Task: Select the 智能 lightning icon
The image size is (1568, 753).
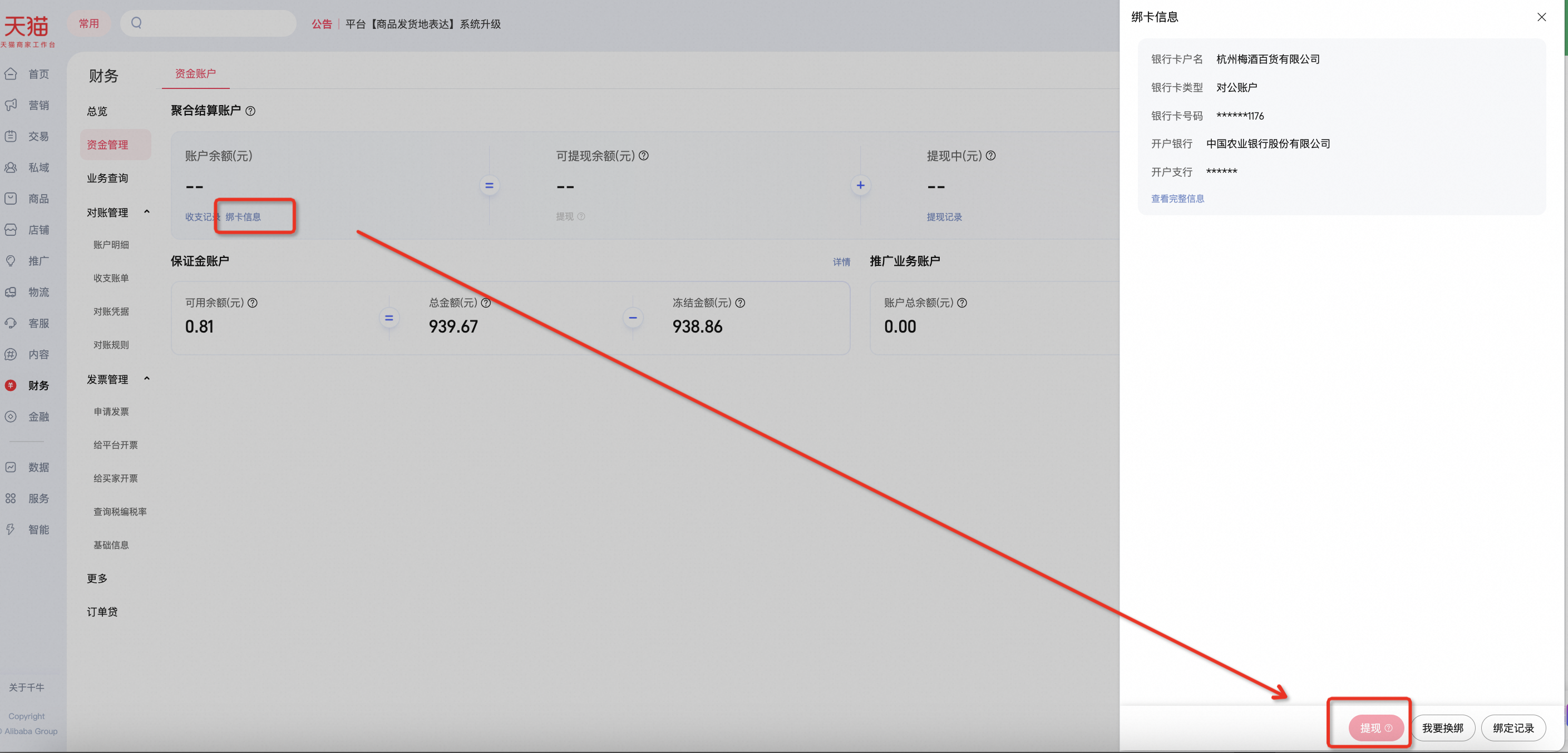Action: (11, 529)
